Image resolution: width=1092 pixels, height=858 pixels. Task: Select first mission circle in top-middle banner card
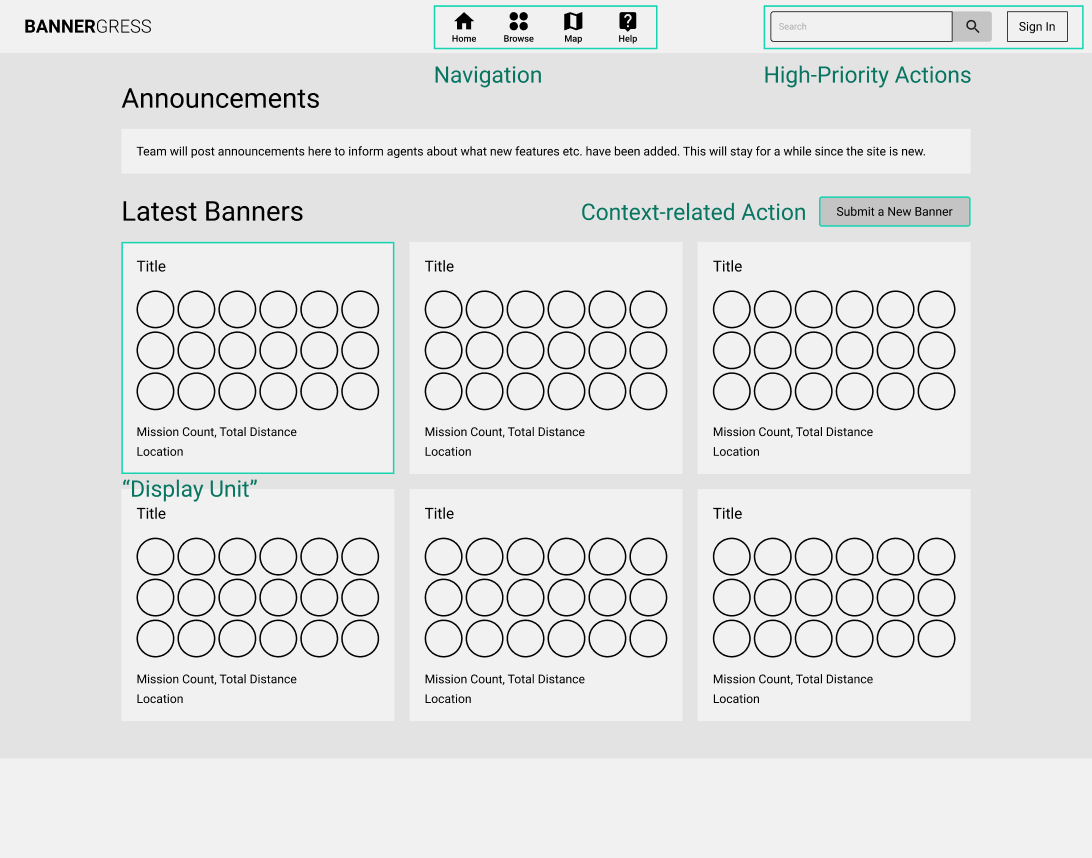(x=443, y=309)
